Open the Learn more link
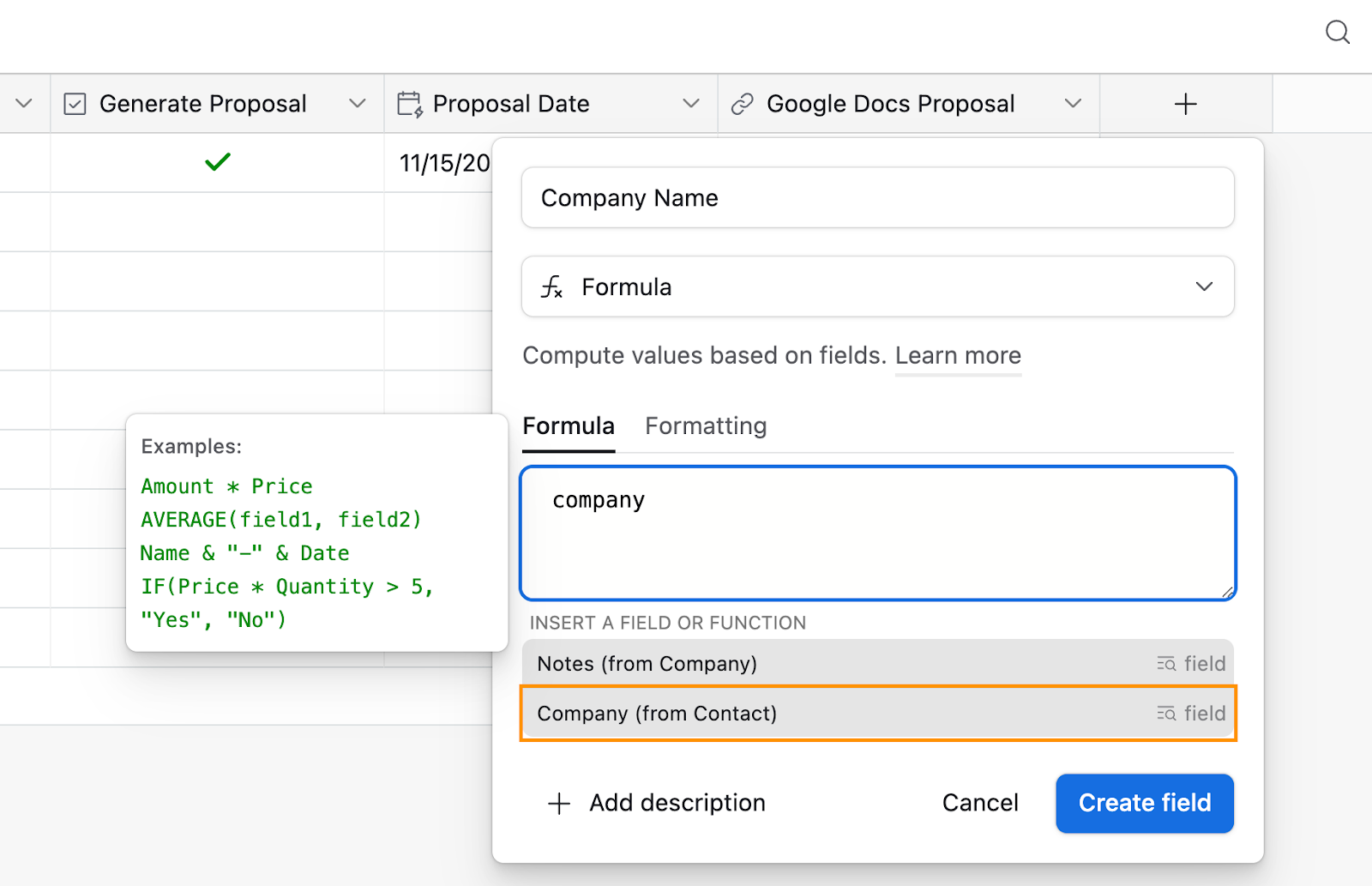 [x=958, y=356]
